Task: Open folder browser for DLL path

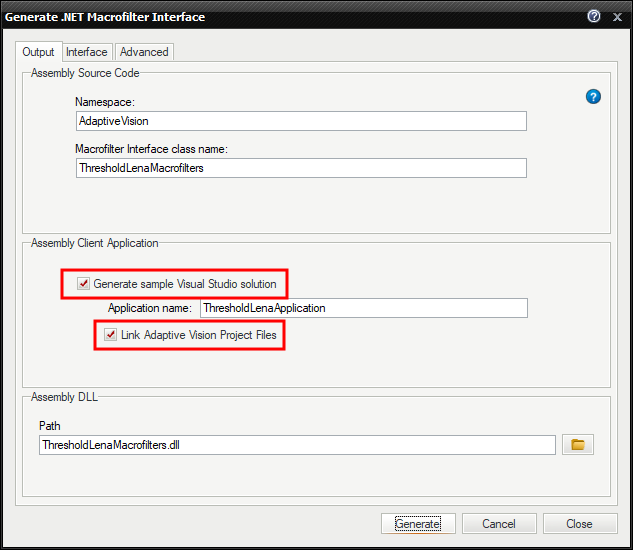Action: pyautogui.click(x=578, y=445)
